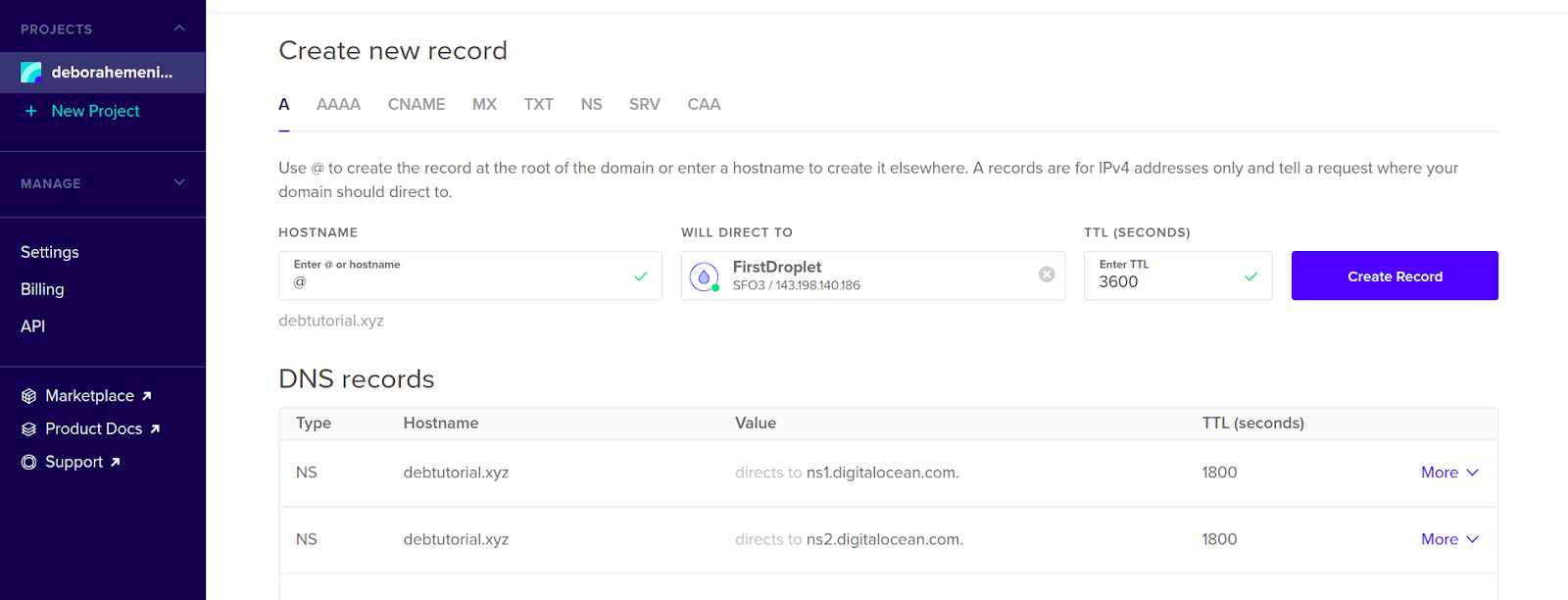The height and width of the screenshot is (600, 1568).
Task: Switch to the MX record tab
Action: coord(484,104)
